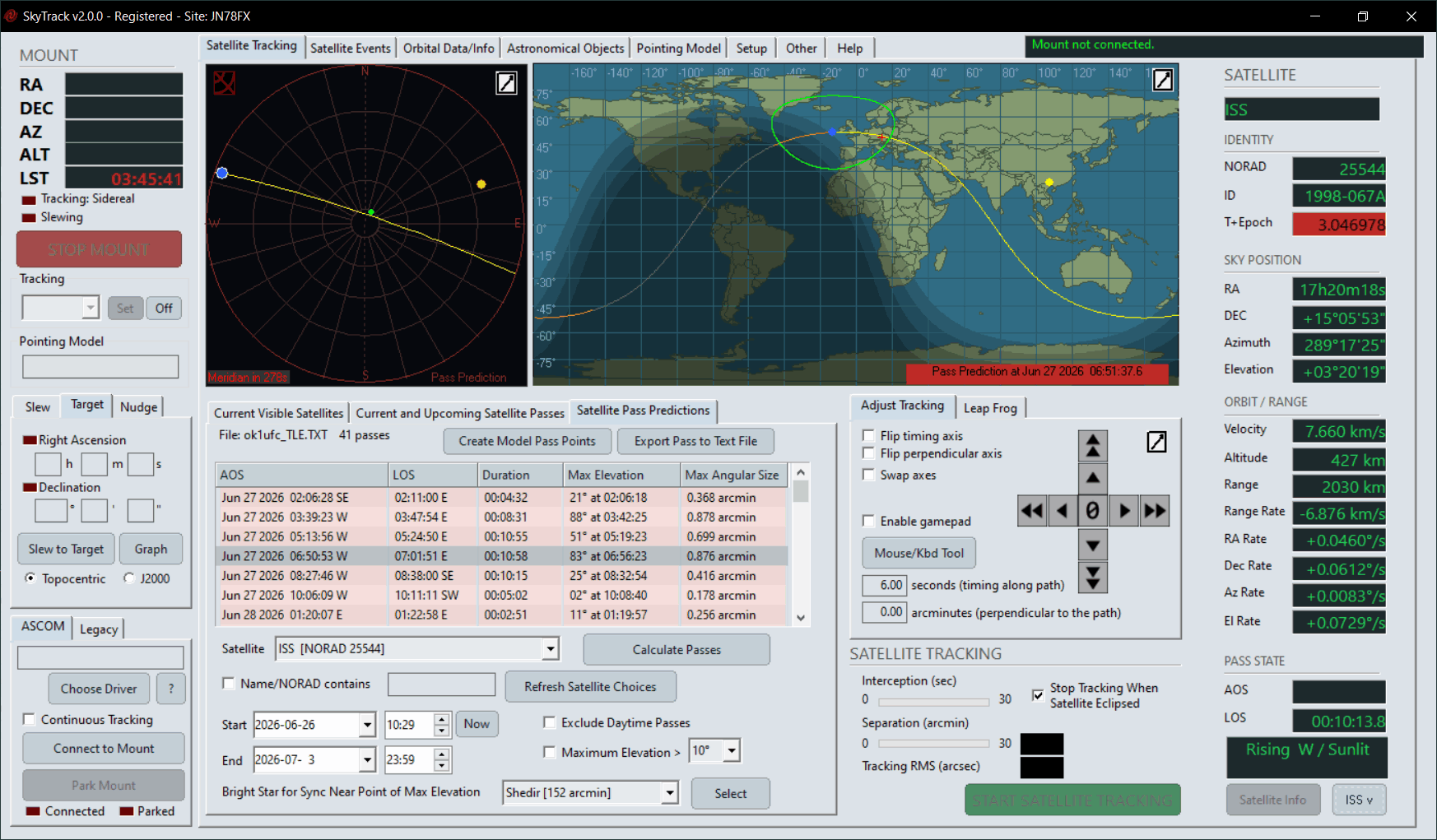Image resolution: width=1437 pixels, height=840 pixels.
Task: Click pass list scrollbar up arrow
Action: tap(801, 472)
